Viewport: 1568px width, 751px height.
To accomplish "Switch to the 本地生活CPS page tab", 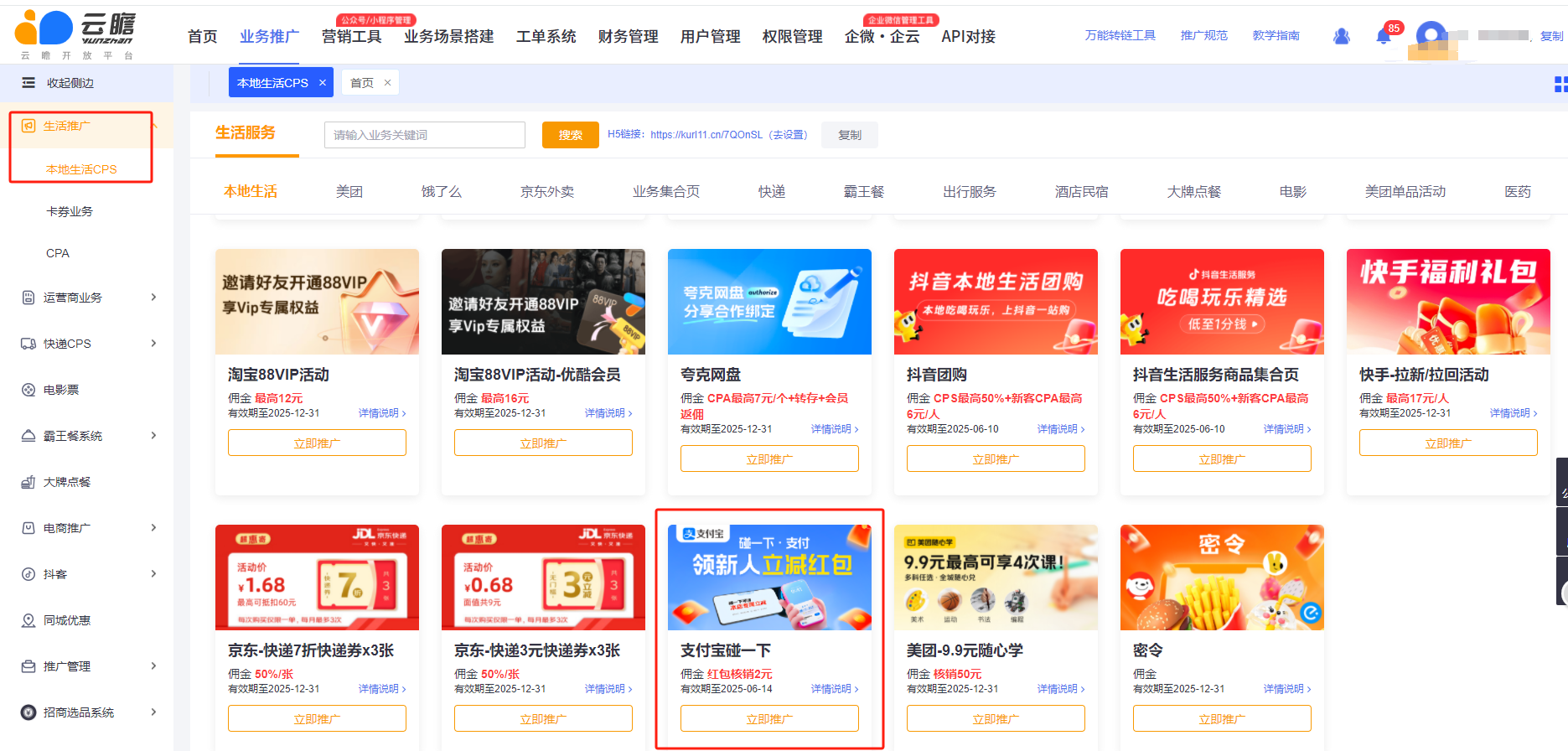I will click(x=272, y=83).
